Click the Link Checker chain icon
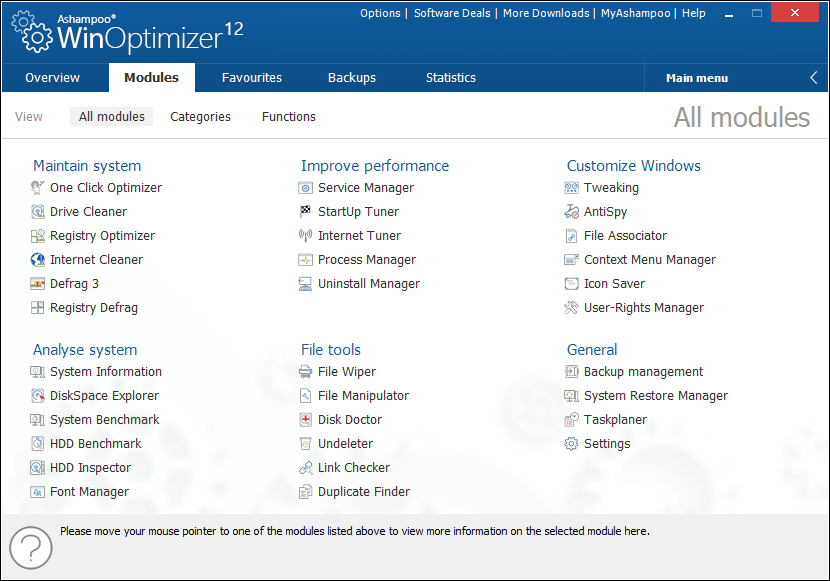The image size is (830, 581). point(305,468)
